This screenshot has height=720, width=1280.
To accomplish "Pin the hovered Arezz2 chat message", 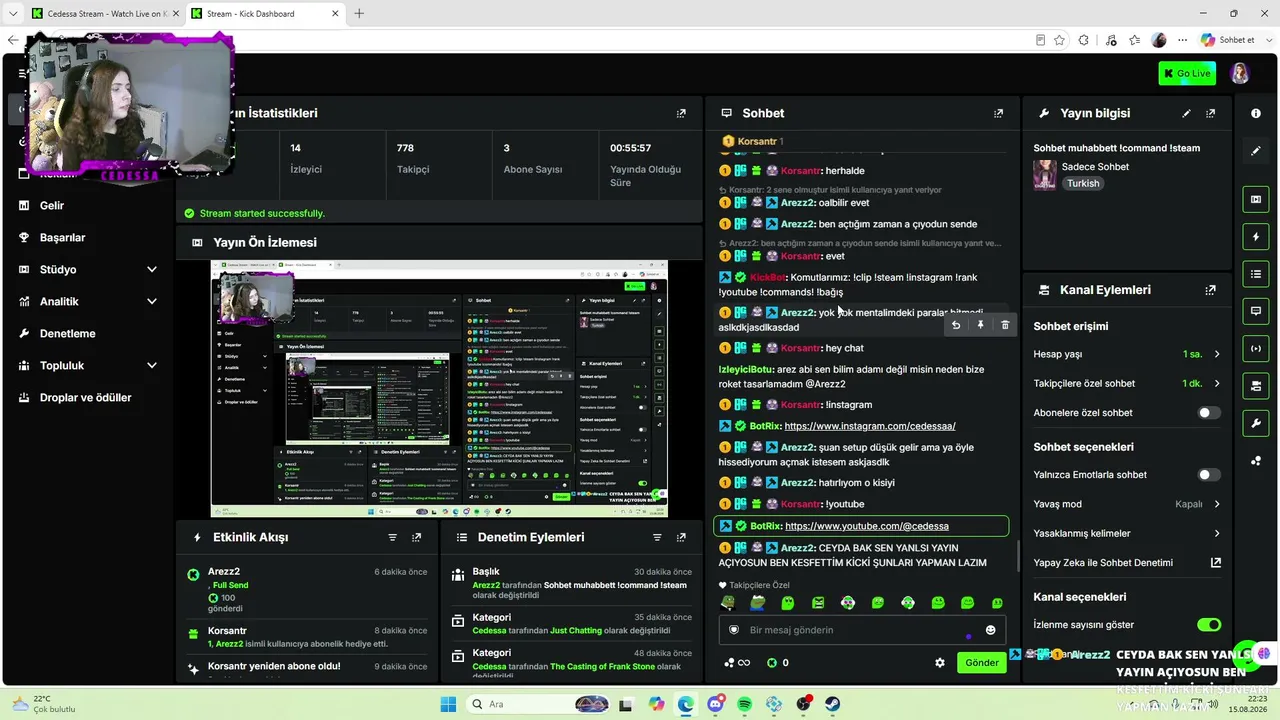I will pos(980,325).
